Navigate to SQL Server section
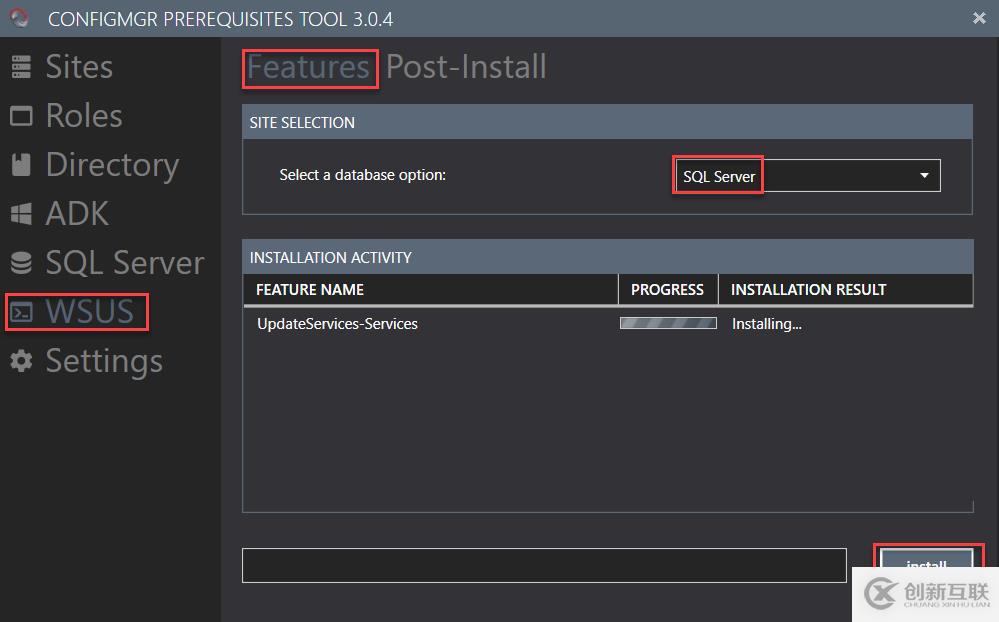 [125, 263]
